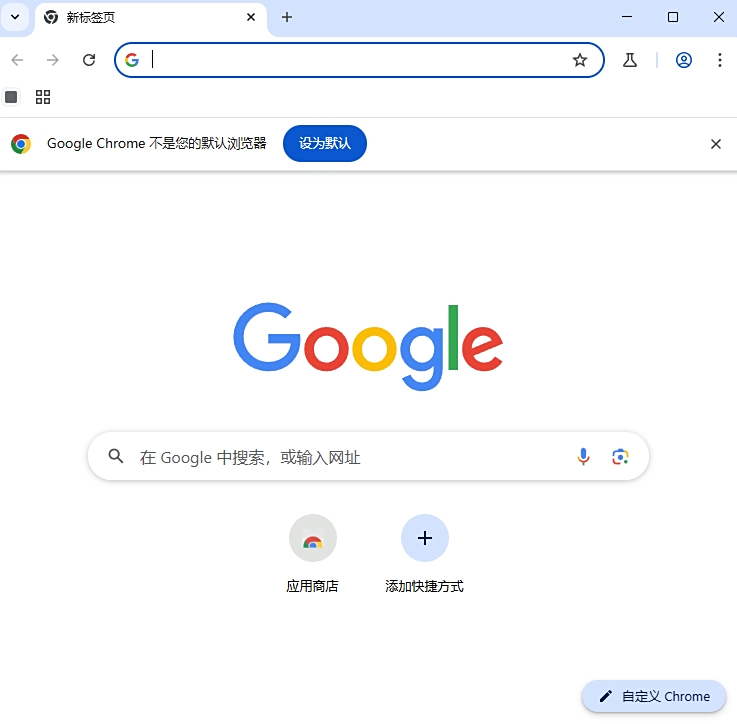
Task: Open the 应用商店 shortcut
Action: click(x=313, y=554)
